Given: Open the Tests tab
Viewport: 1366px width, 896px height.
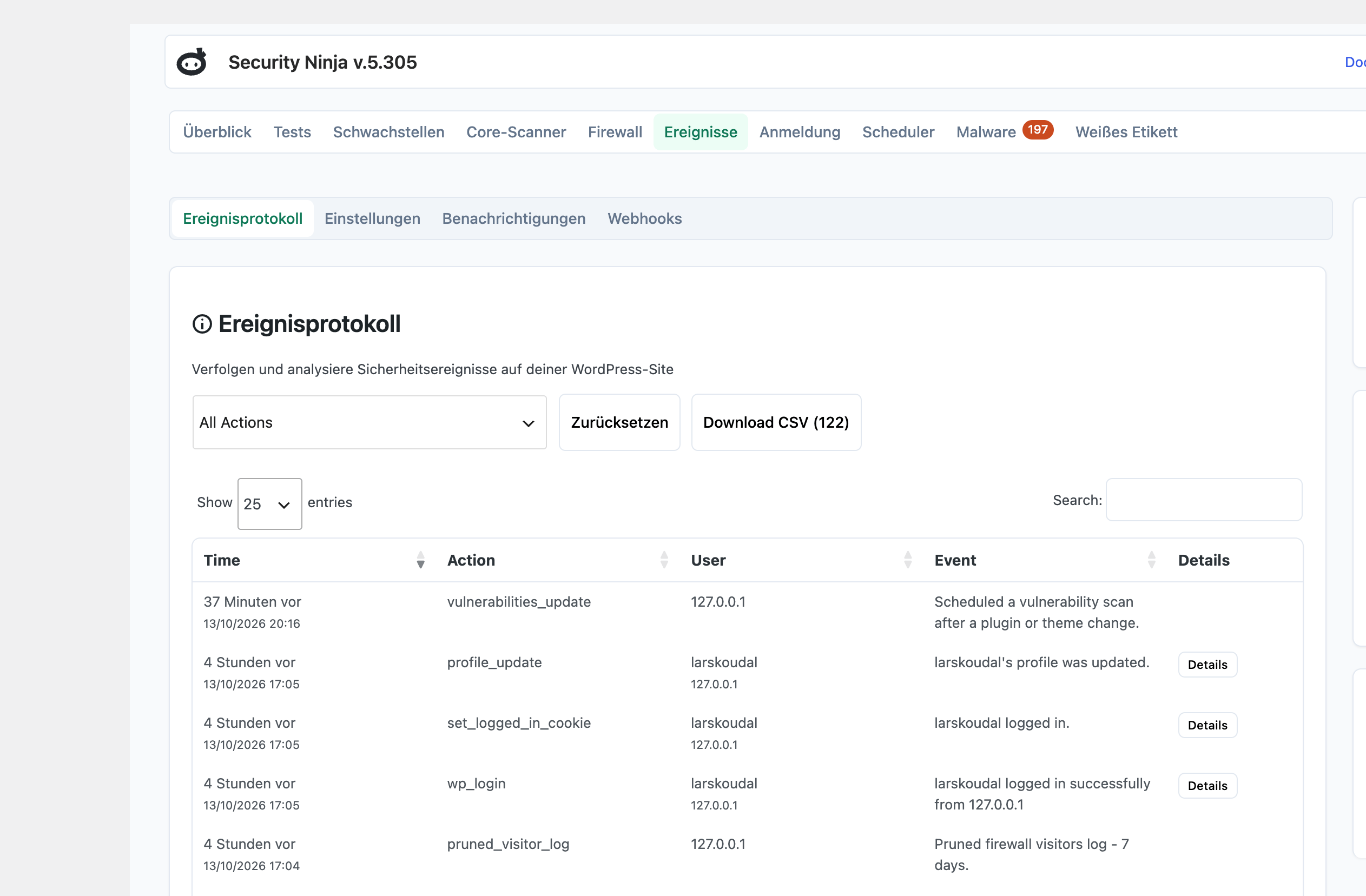Looking at the screenshot, I should pyautogui.click(x=292, y=132).
